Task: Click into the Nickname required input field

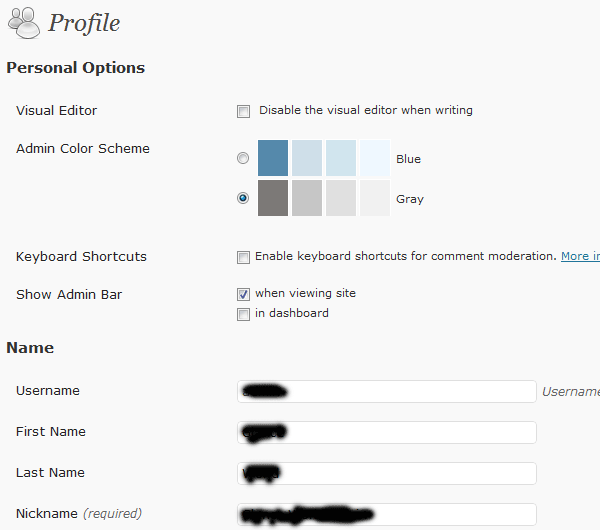Action: tap(386, 514)
